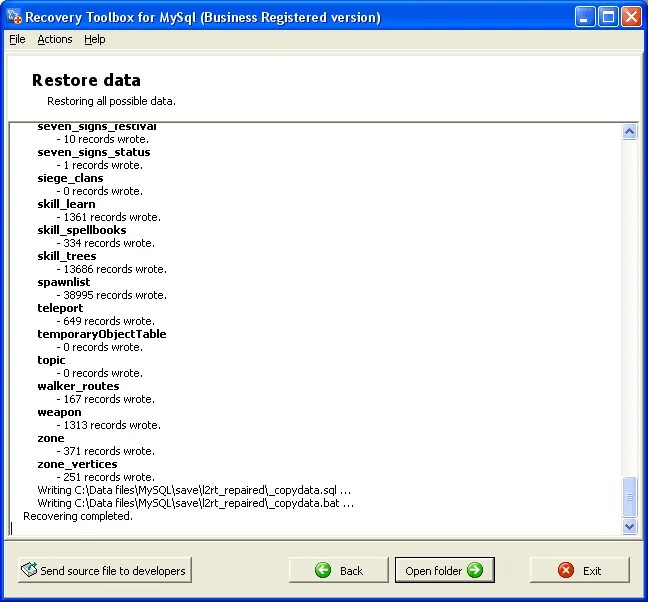Click '371 records wrote.' line
This screenshot has height=602, width=648.
pos(106,451)
